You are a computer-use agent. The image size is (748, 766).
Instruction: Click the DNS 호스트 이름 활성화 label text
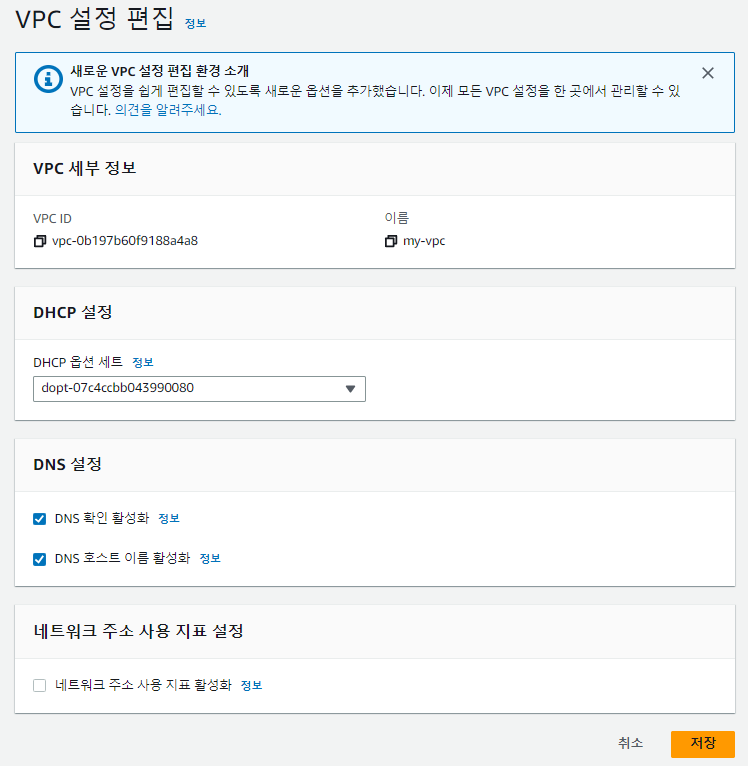pyautogui.click(x=122, y=558)
